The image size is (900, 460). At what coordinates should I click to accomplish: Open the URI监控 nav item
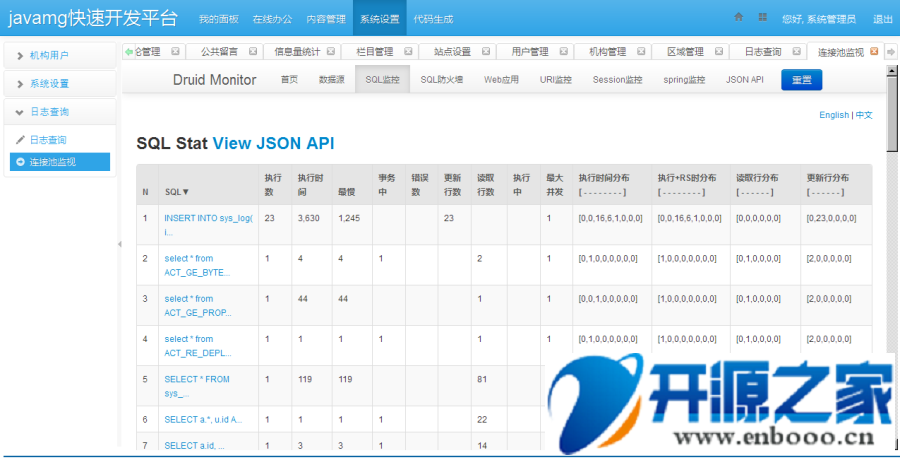pos(556,80)
